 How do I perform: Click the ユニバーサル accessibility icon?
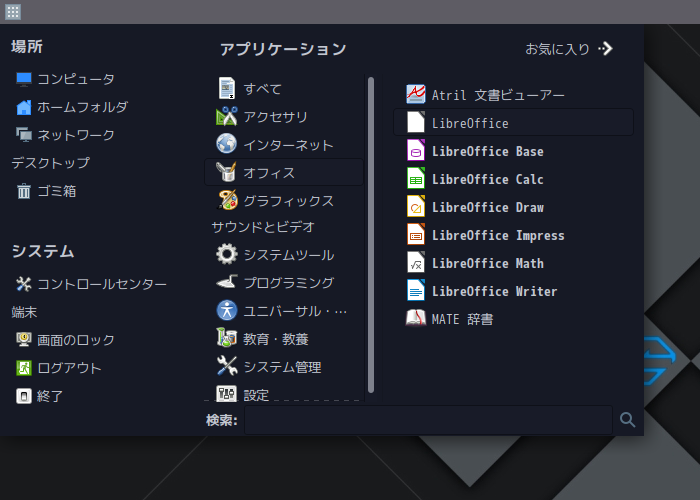tap(227, 310)
